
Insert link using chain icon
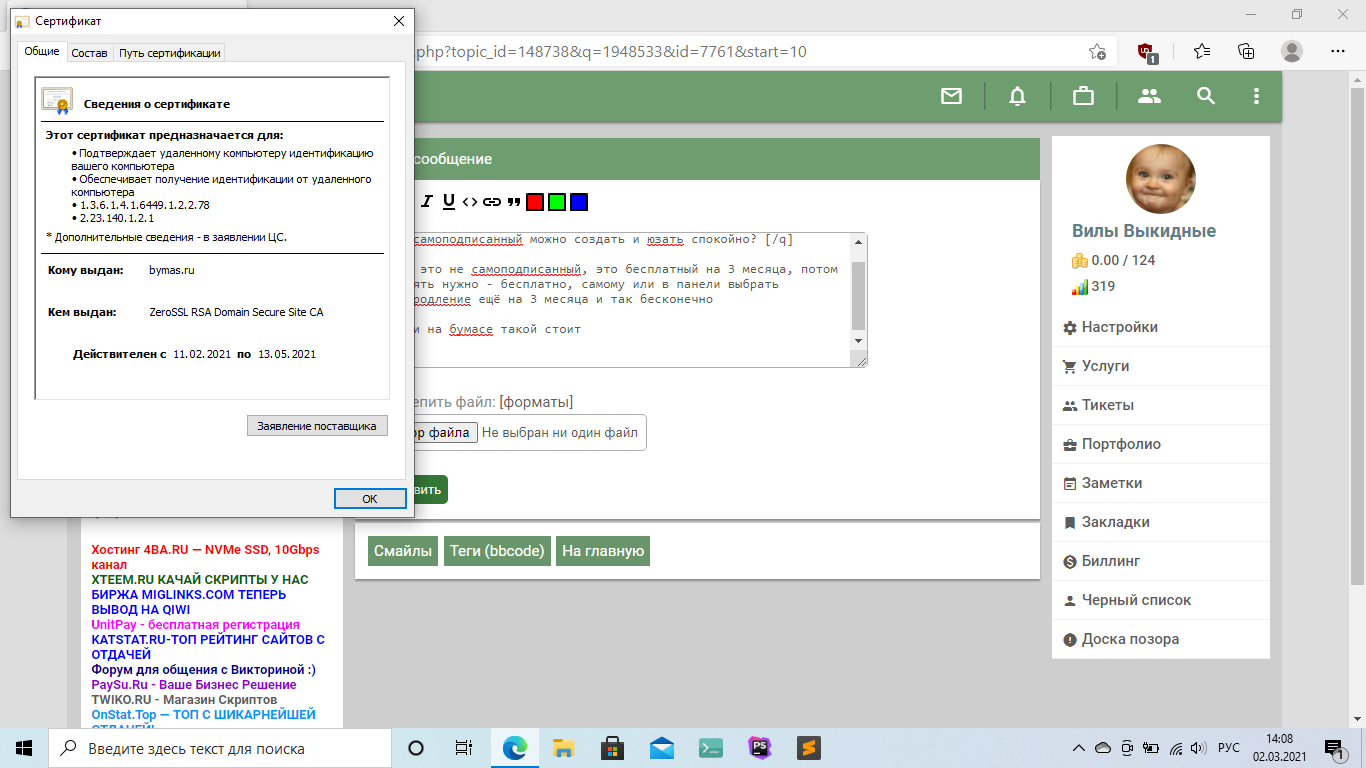491,202
